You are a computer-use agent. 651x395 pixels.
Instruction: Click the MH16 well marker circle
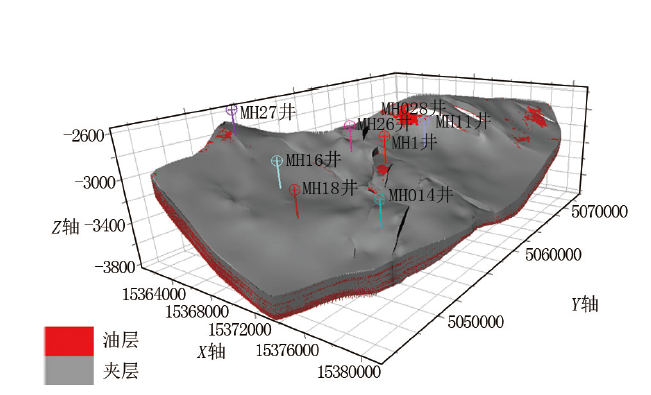pyautogui.click(x=277, y=161)
